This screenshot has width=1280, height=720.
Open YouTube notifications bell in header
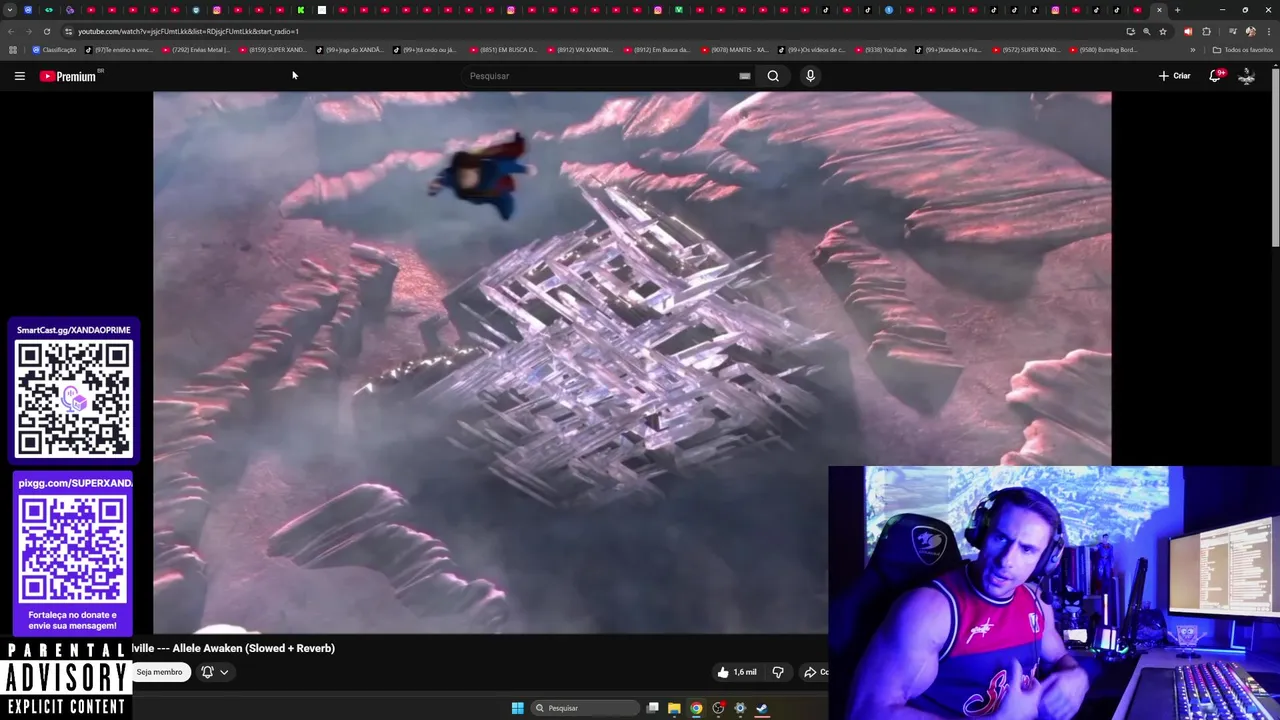pos(1216,76)
